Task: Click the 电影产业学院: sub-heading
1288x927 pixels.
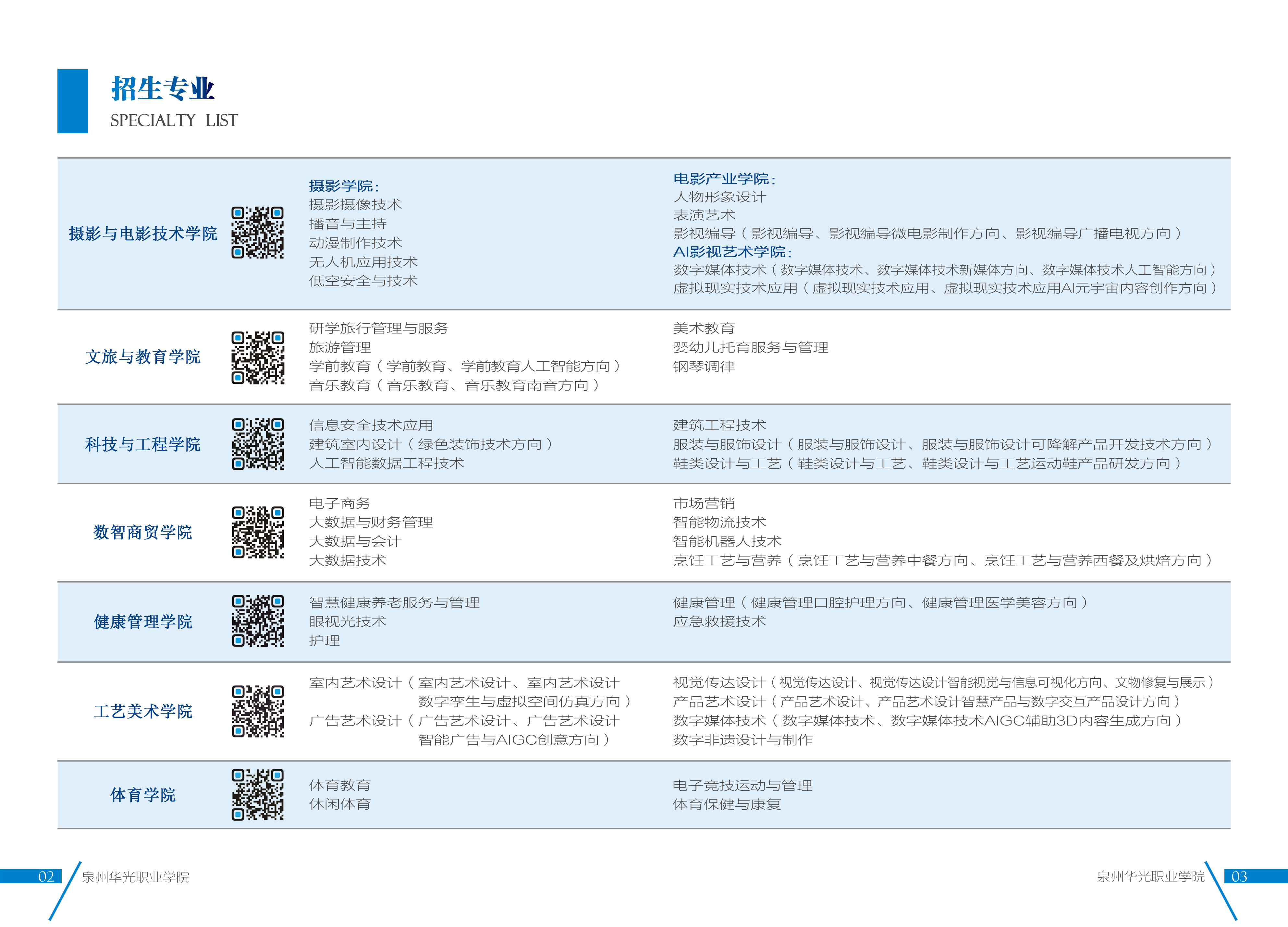Action: click(724, 179)
